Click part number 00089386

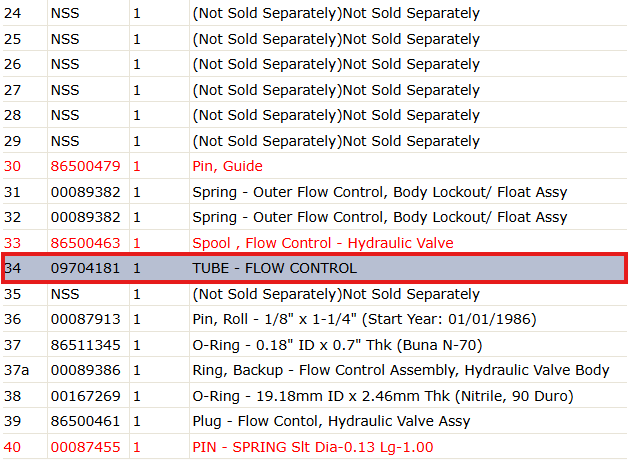point(85,370)
